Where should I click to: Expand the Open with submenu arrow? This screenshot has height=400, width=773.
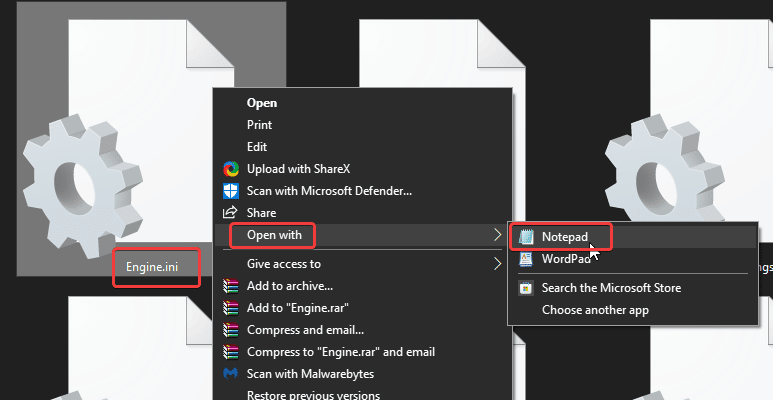(x=497, y=235)
